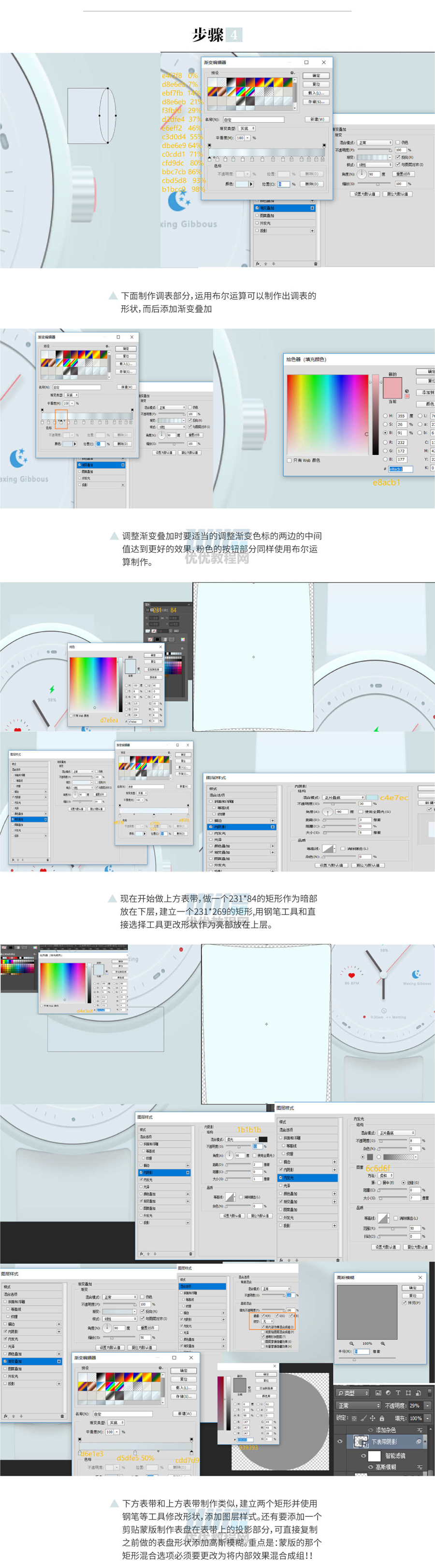435x1568 pixels.
Task: Click 载入(L)... in hex-list Gradient Editor
Action: 316,93
